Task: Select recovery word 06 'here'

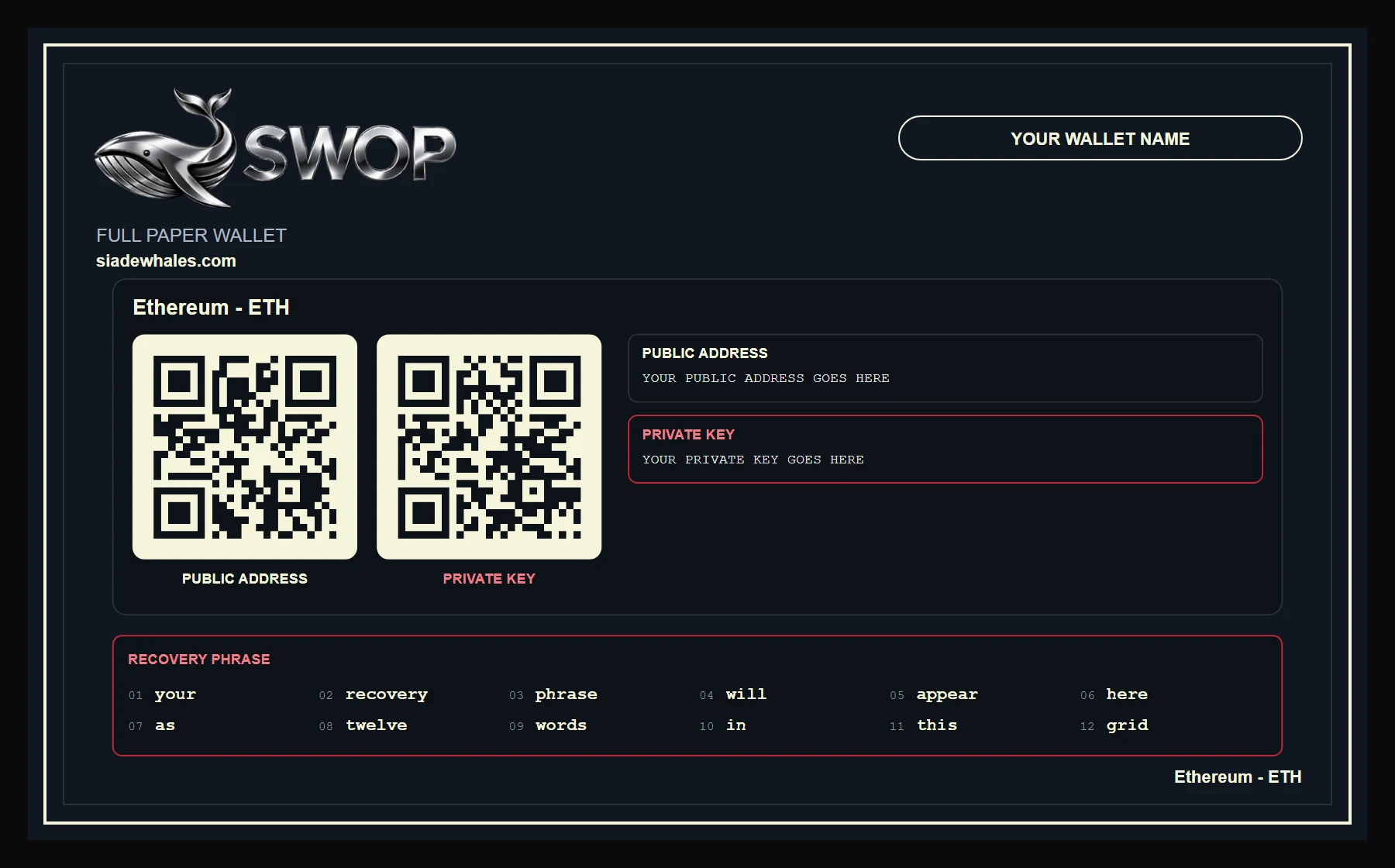Action: click(1127, 694)
